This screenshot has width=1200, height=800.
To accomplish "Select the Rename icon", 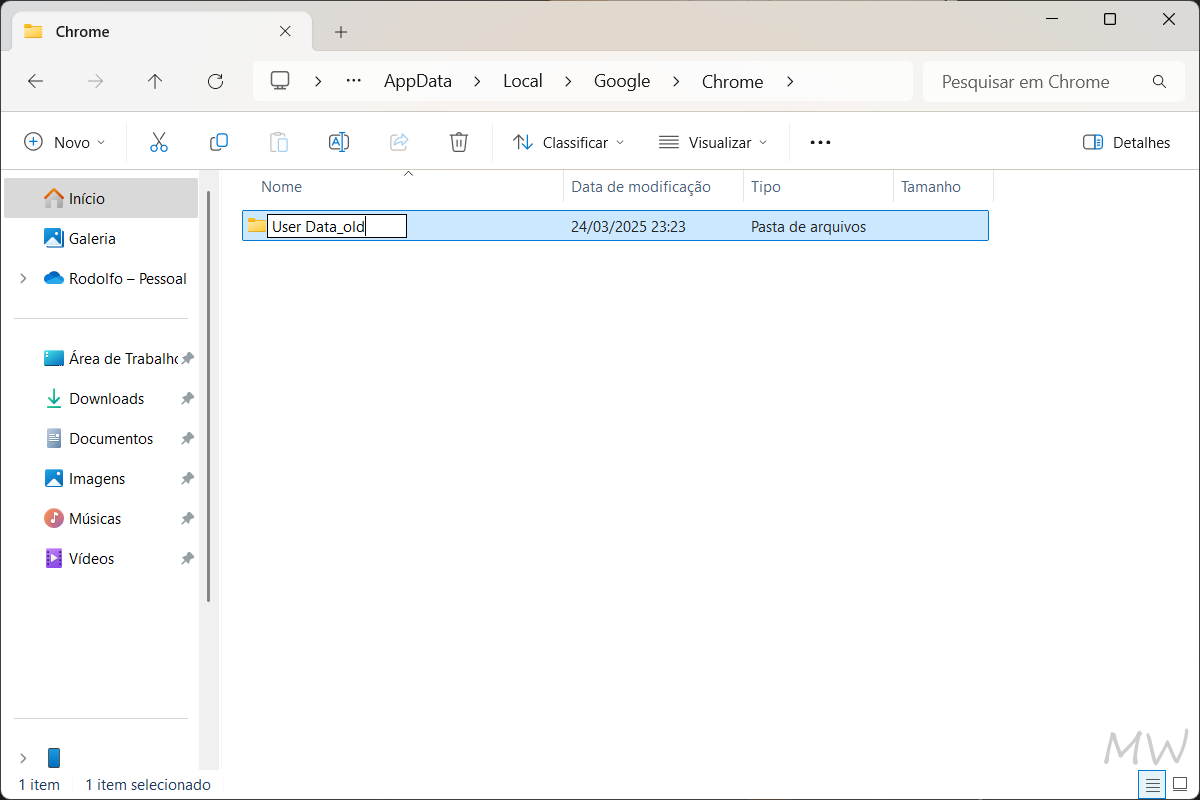I will click(x=339, y=141).
